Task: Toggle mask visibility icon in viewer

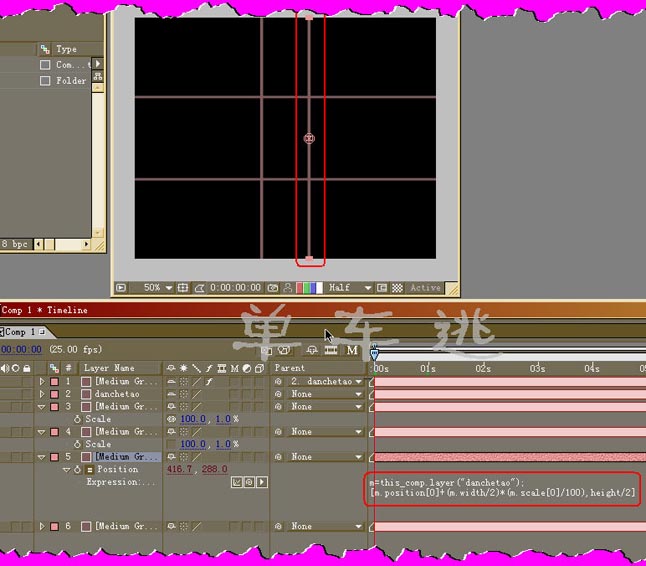Action: pos(199,288)
